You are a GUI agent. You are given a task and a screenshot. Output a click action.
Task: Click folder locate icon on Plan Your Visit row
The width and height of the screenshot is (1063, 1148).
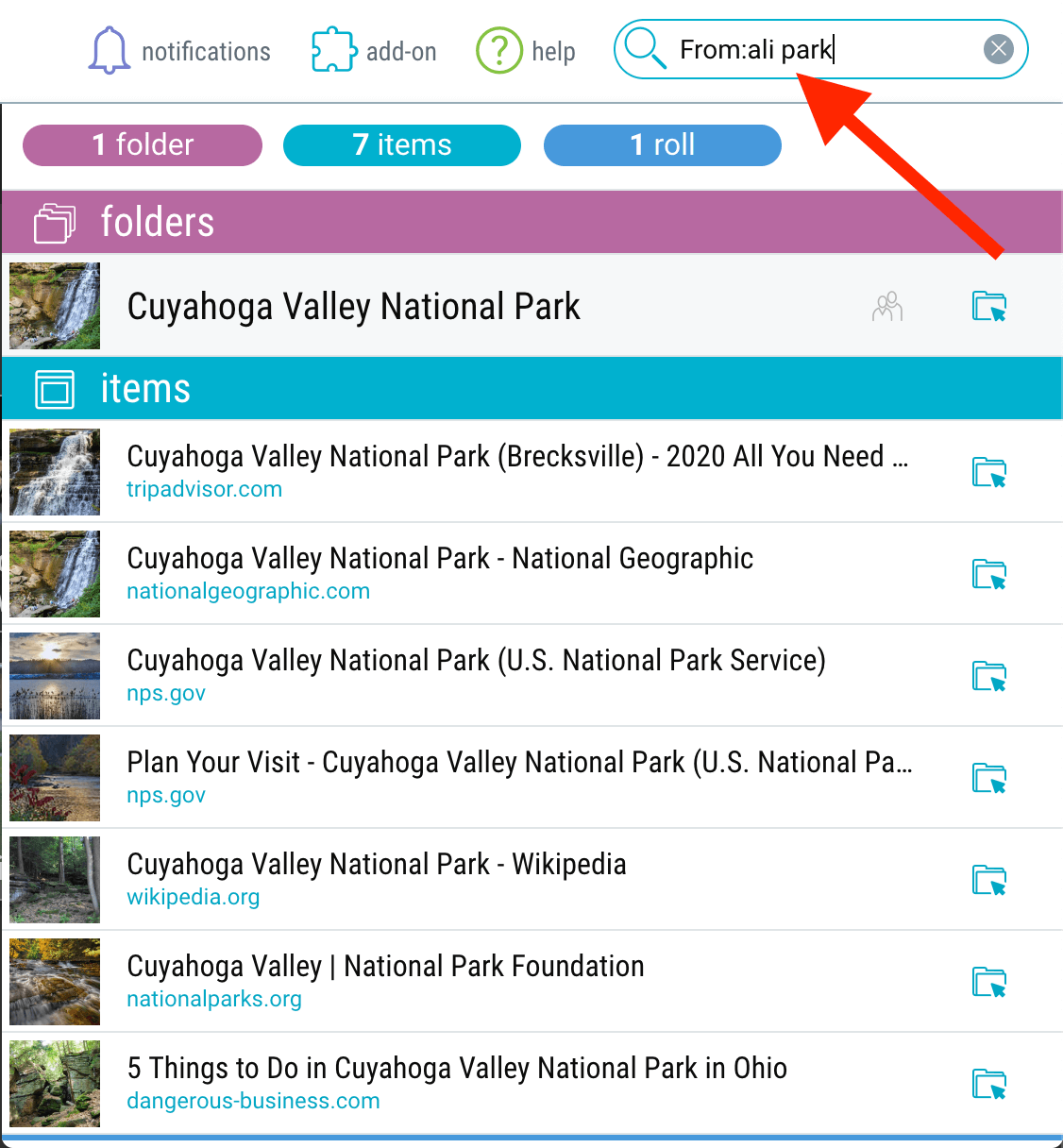[x=989, y=778]
